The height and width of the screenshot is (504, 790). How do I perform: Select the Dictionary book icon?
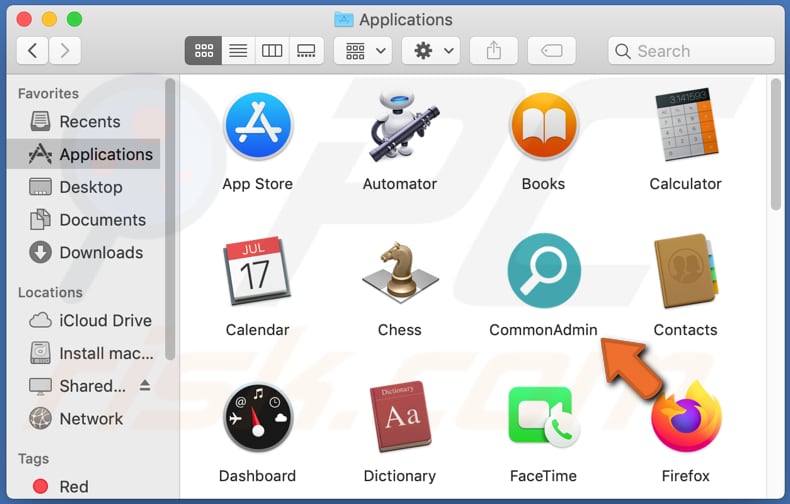point(400,417)
